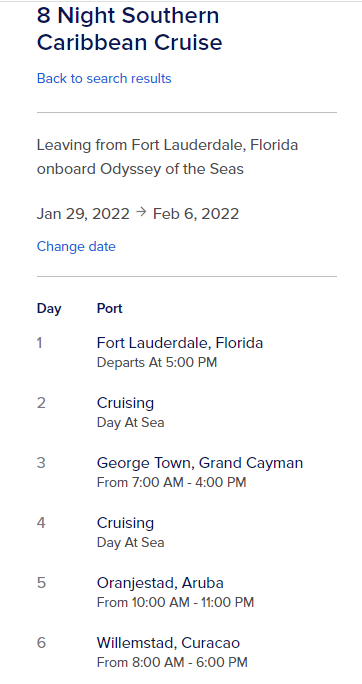Click the From 8:00 AM - 6:00 PM time

click(x=172, y=663)
